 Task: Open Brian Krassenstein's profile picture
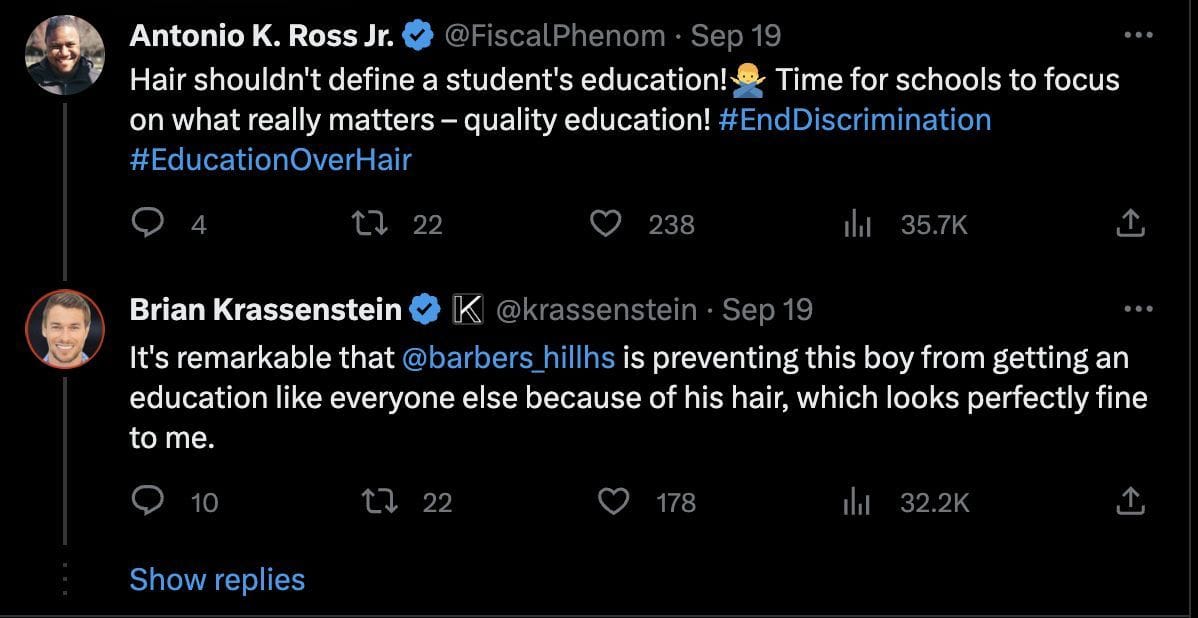tap(65, 329)
